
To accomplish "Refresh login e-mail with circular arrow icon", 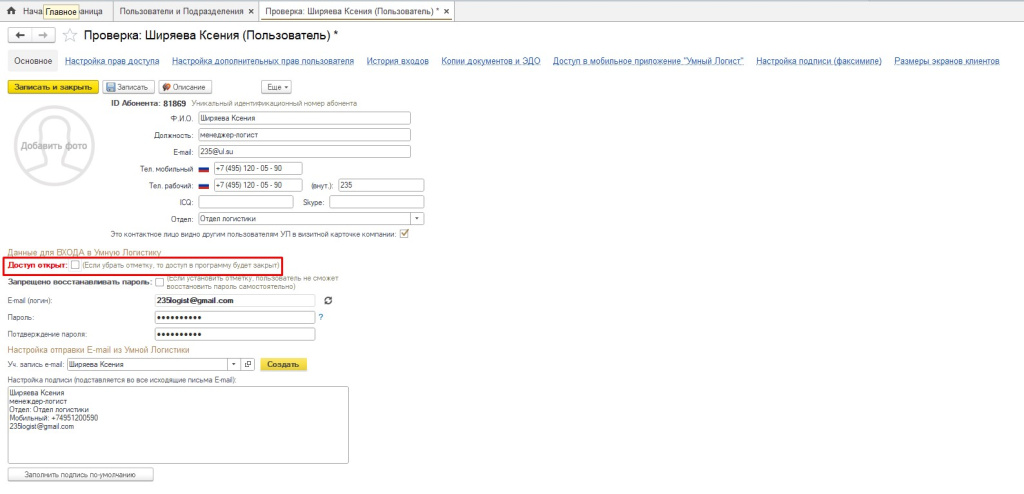I will pyautogui.click(x=328, y=301).
